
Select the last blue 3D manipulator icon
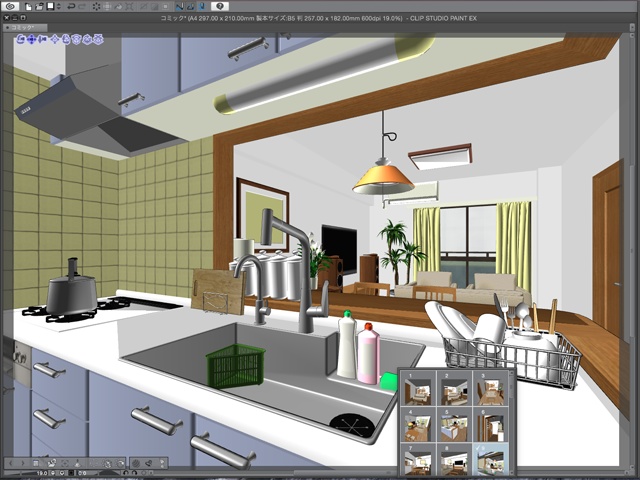point(98,39)
